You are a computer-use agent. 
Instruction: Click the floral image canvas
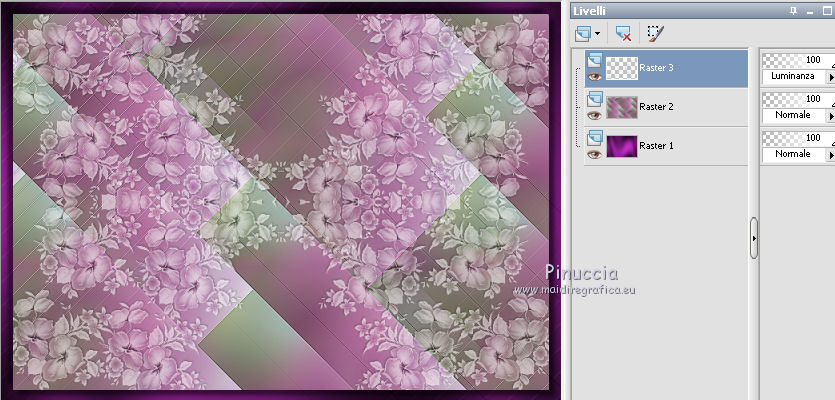coord(281,201)
